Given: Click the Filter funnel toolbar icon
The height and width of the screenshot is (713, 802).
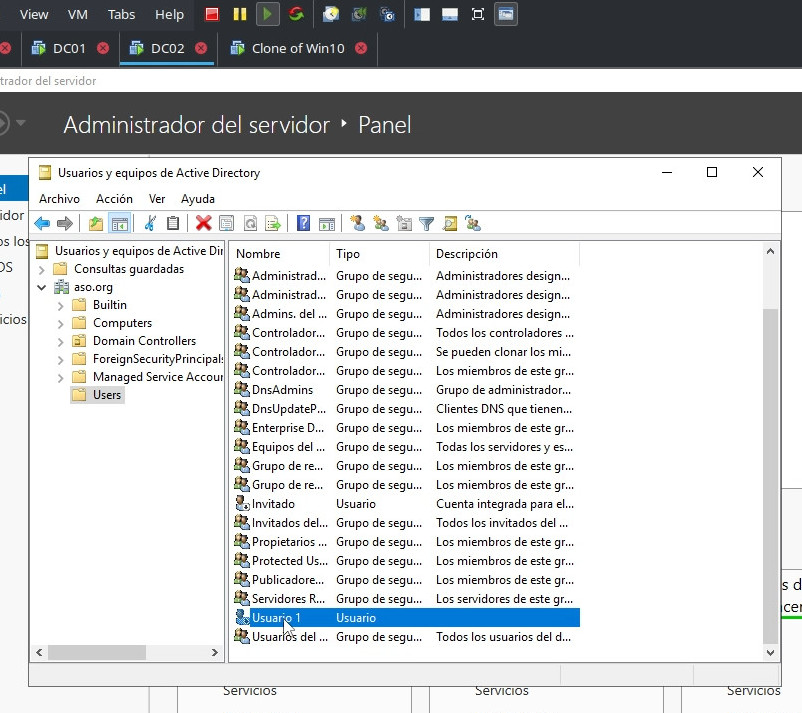Looking at the screenshot, I should tap(427, 224).
